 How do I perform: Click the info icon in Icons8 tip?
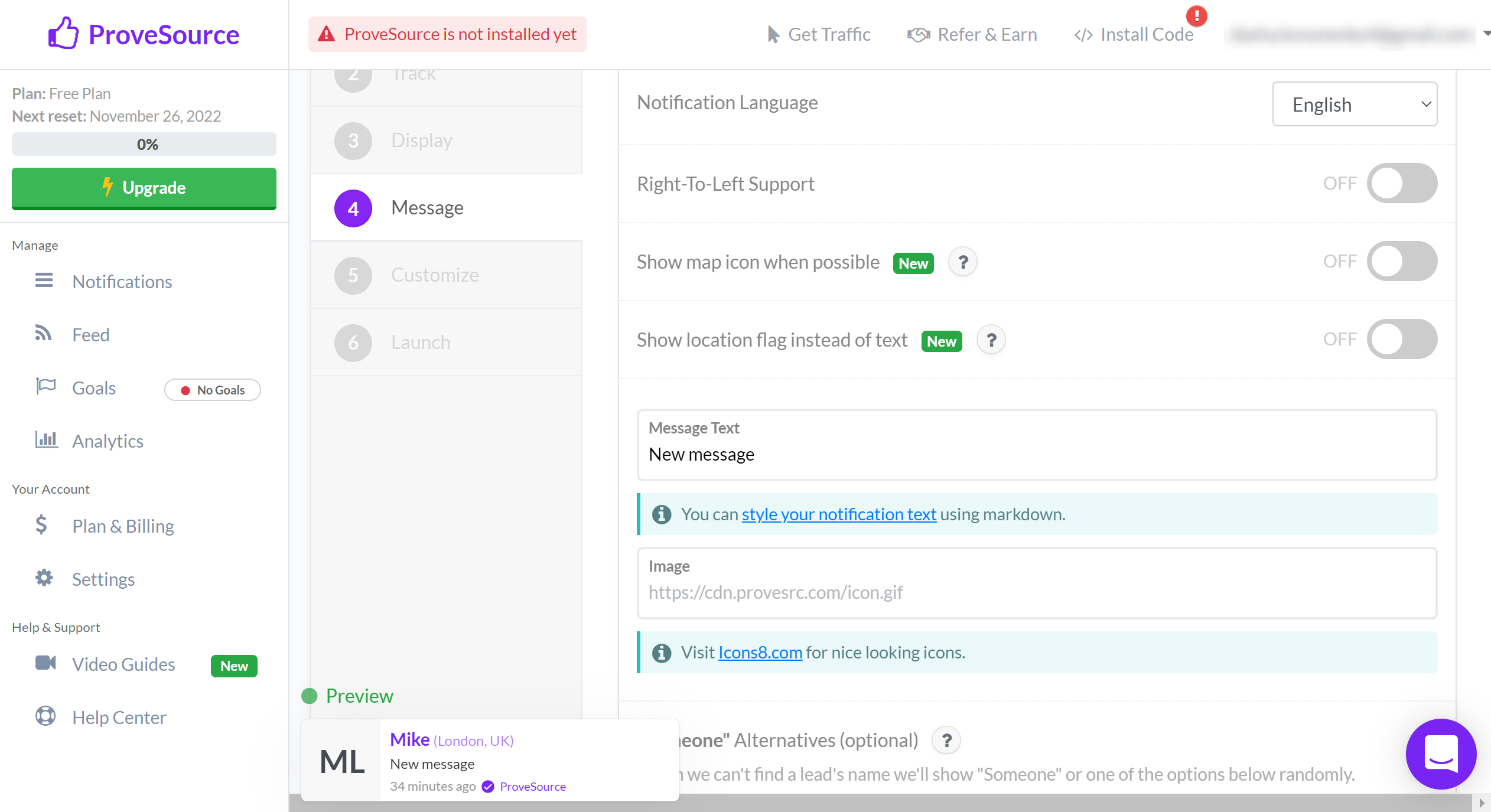pyautogui.click(x=662, y=653)
